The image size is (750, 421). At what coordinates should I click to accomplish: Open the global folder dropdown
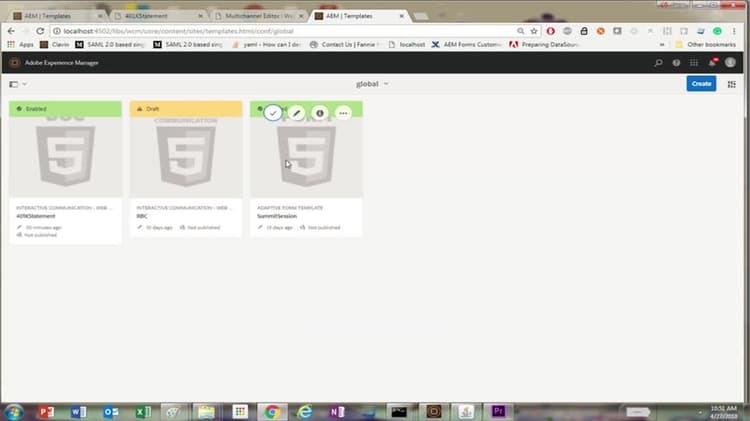tap(372, 84)
